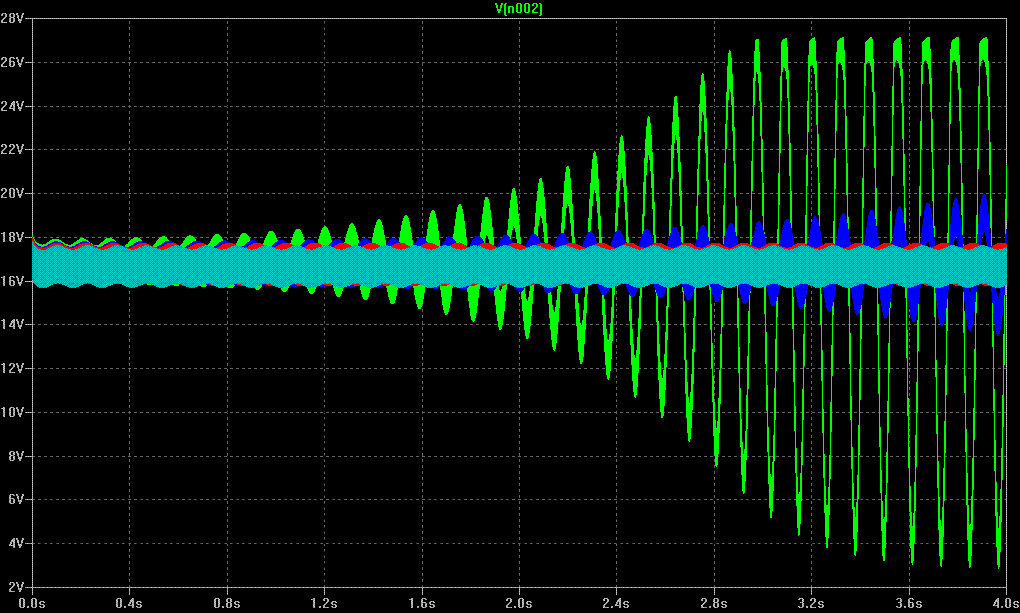Screen dimensions: 1020x613
Task: Click the 3.6s time axis label
Action: [909, 603]
